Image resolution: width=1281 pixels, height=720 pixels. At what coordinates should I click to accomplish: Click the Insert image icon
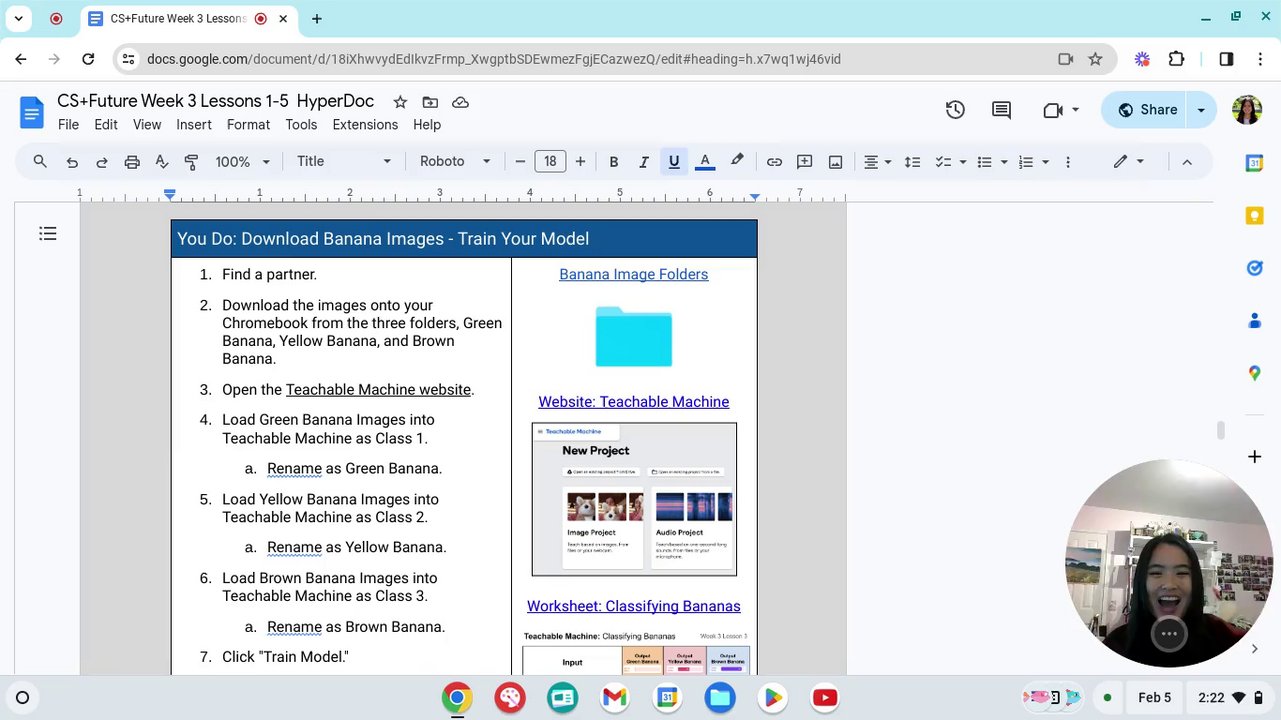coord(835,162)
